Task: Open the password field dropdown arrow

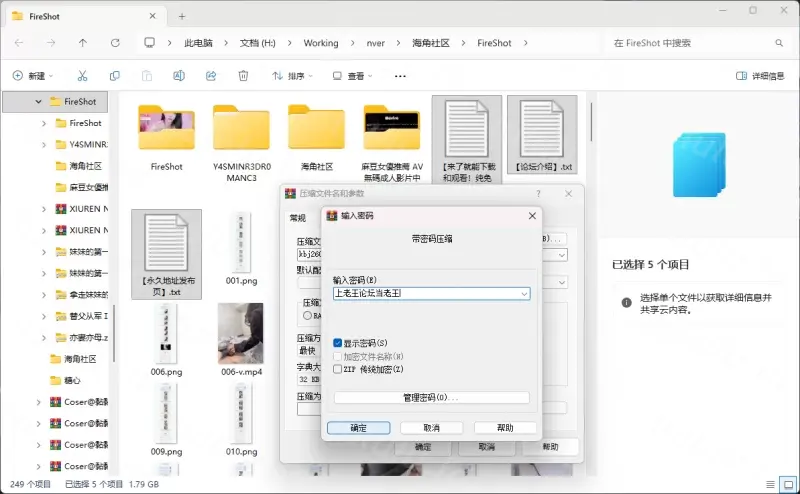Action: [x=525, y=294]
